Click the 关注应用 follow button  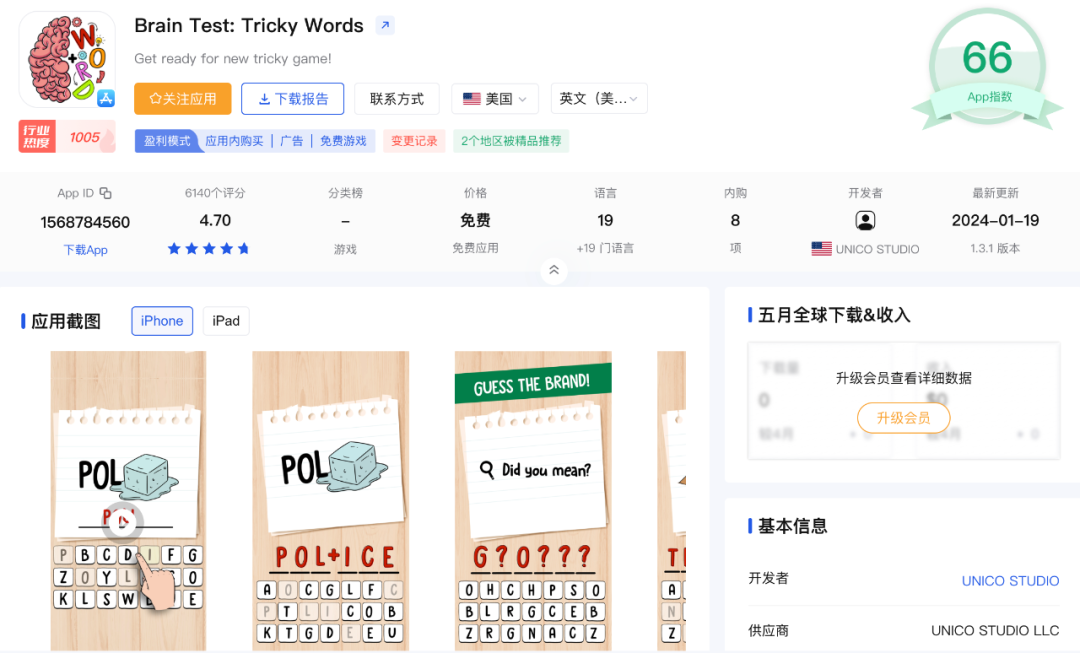(x=183, y=99)
